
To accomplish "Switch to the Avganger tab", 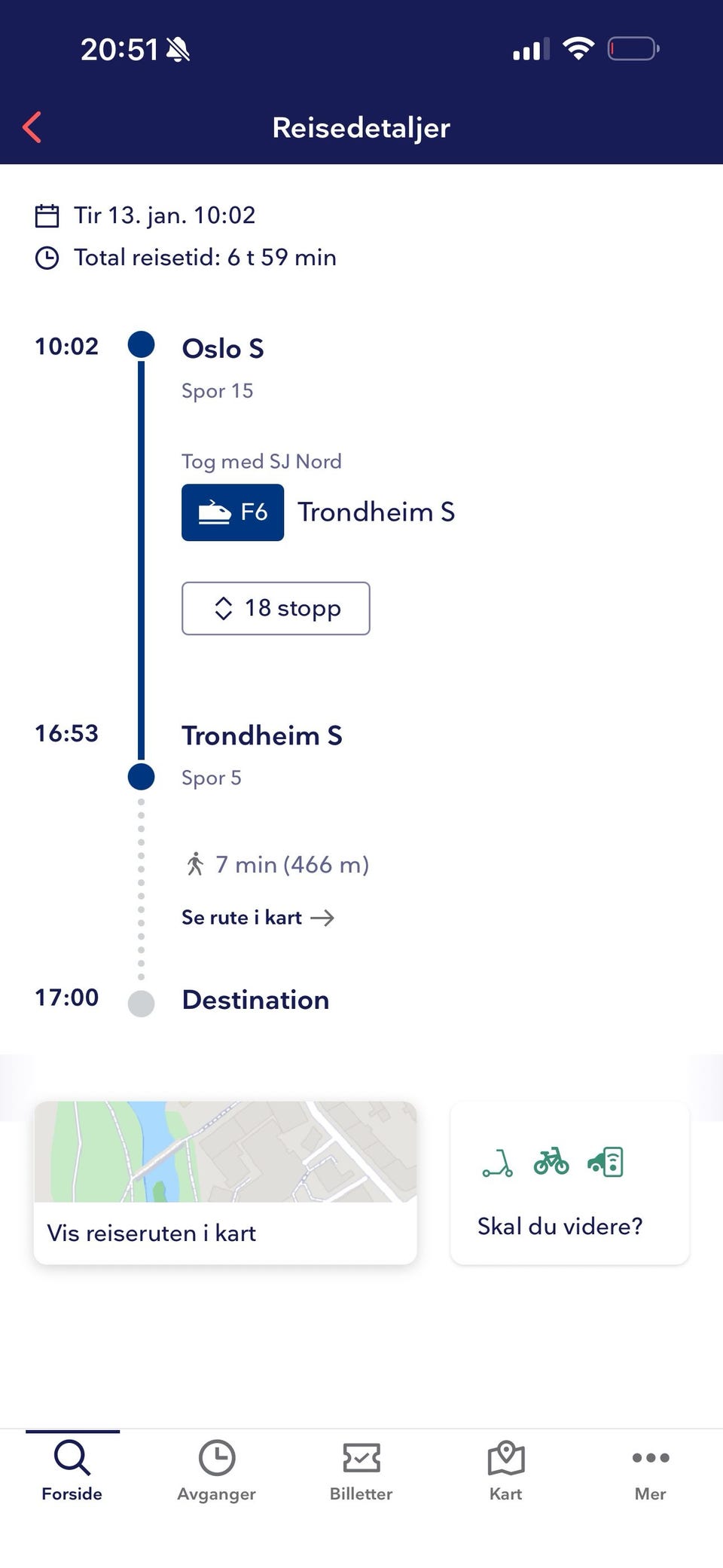I will point(217,1469).
